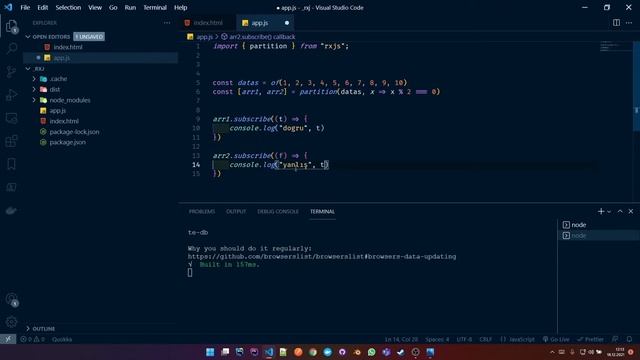This screenshot has height=360, width=640.
Task: Click Ln 14, Col 28 cursor position indicator
Action: (x=401, y=340)
